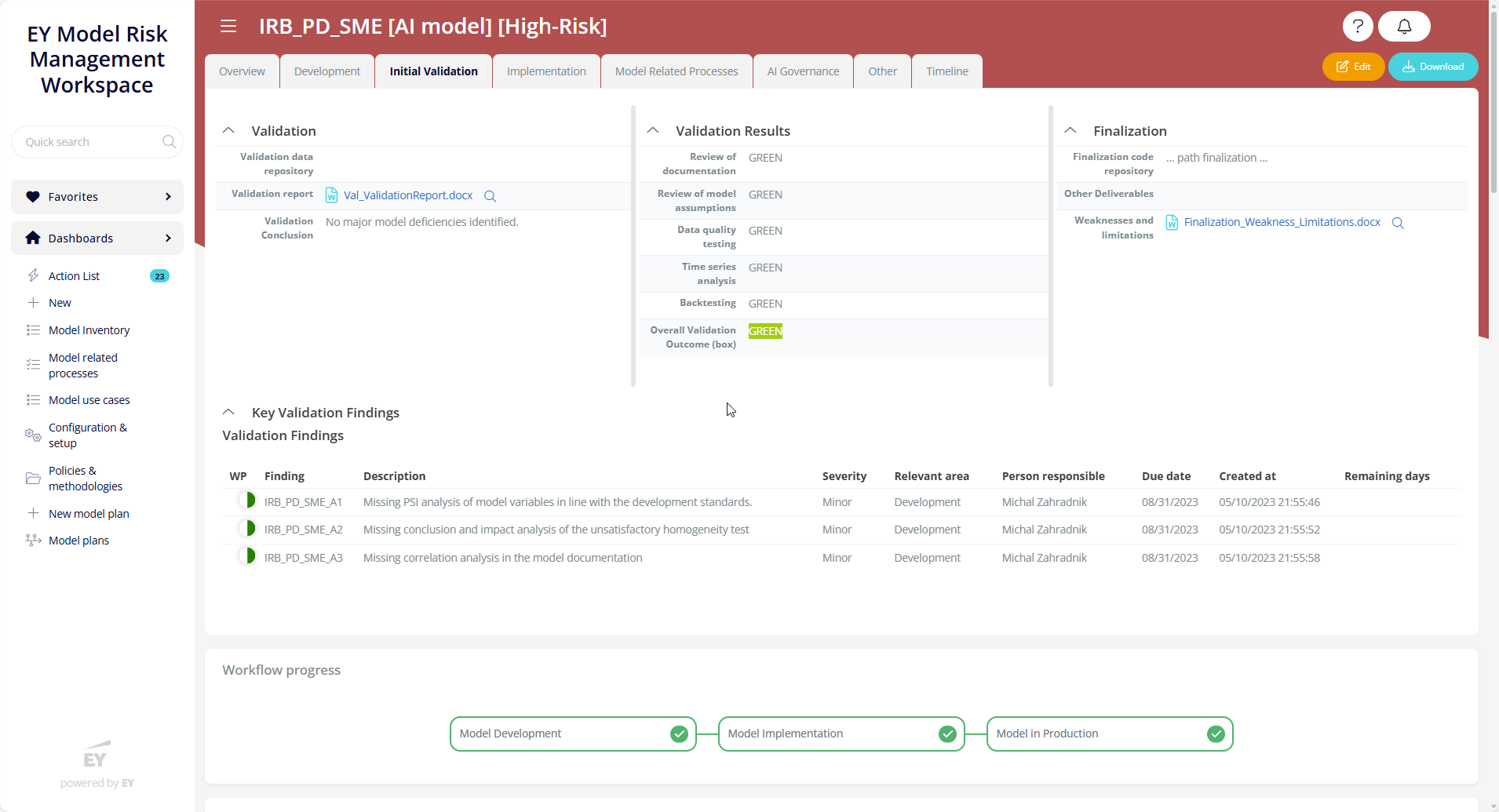The image size is (1499, 812).
Task: Open the Finalization_Weakness_Limitations.docx link
Action: point(1282,222)
